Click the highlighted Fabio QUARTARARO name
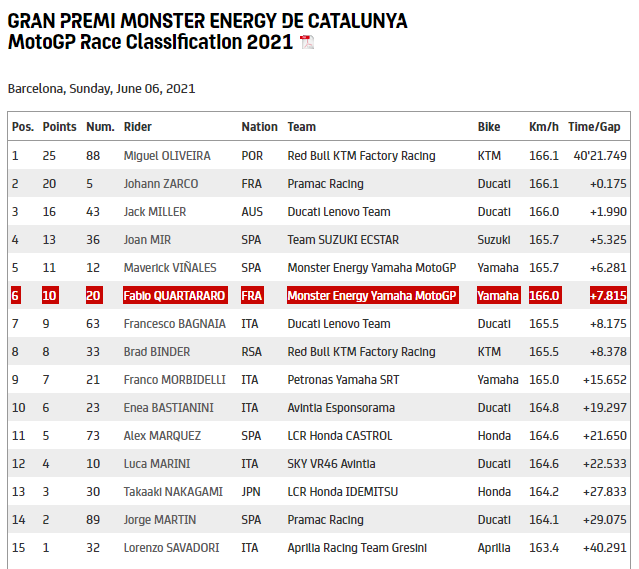 click(x=175, y=296)
